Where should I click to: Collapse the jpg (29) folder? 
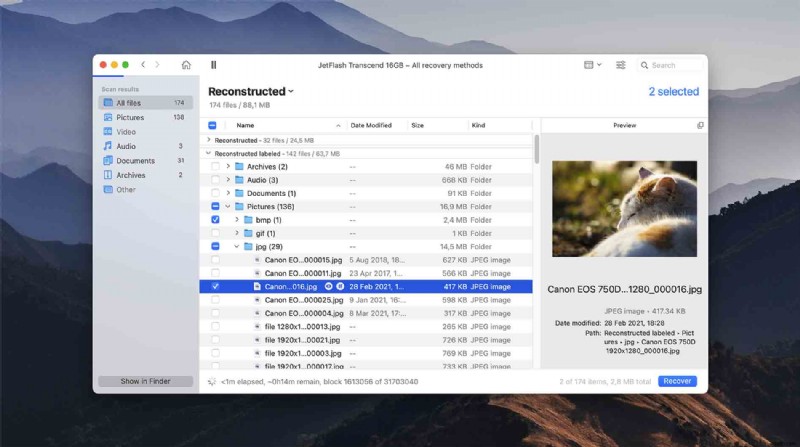tap(237, 246)
